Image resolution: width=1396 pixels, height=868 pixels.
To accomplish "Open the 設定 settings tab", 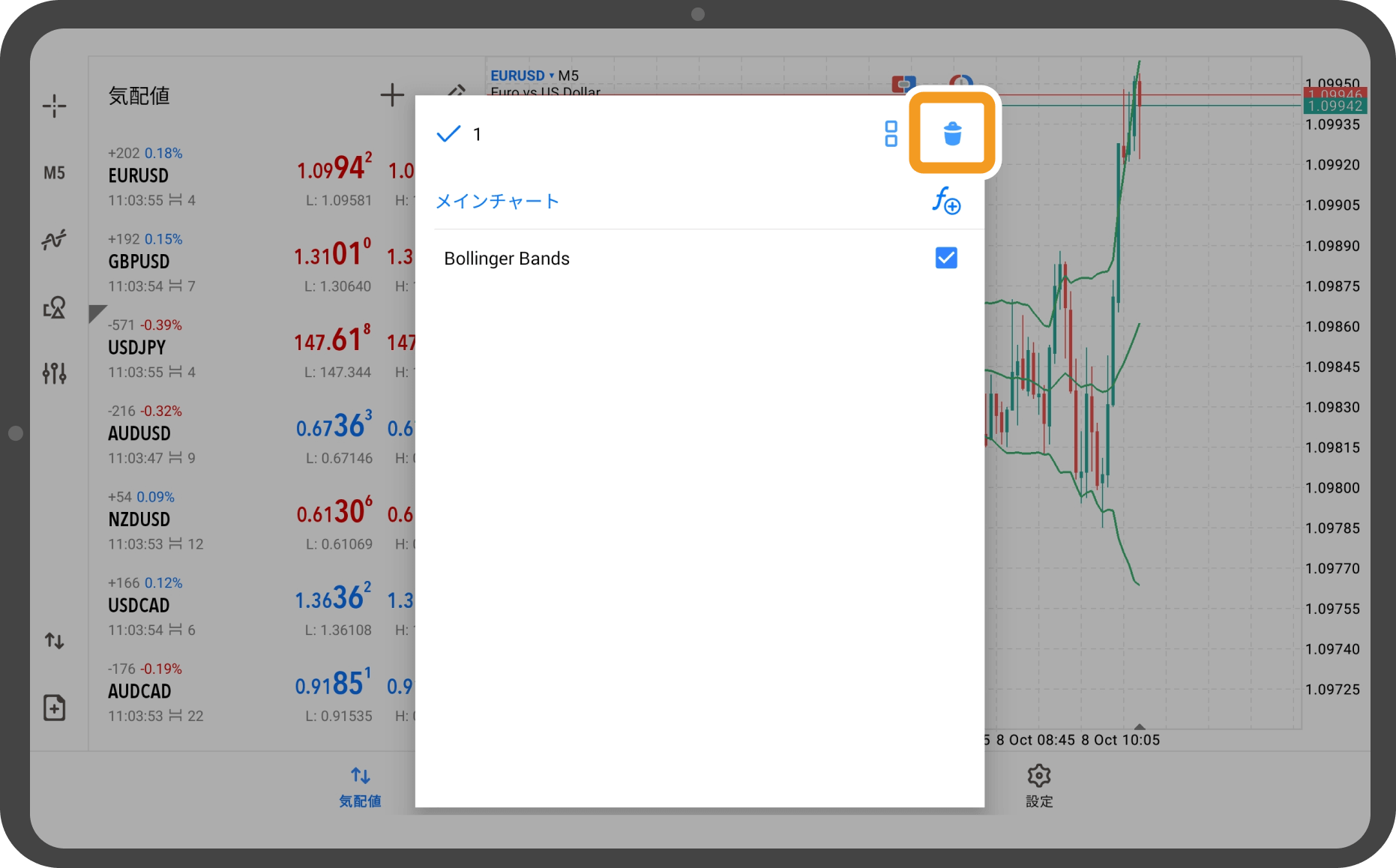I will 1039,787.
